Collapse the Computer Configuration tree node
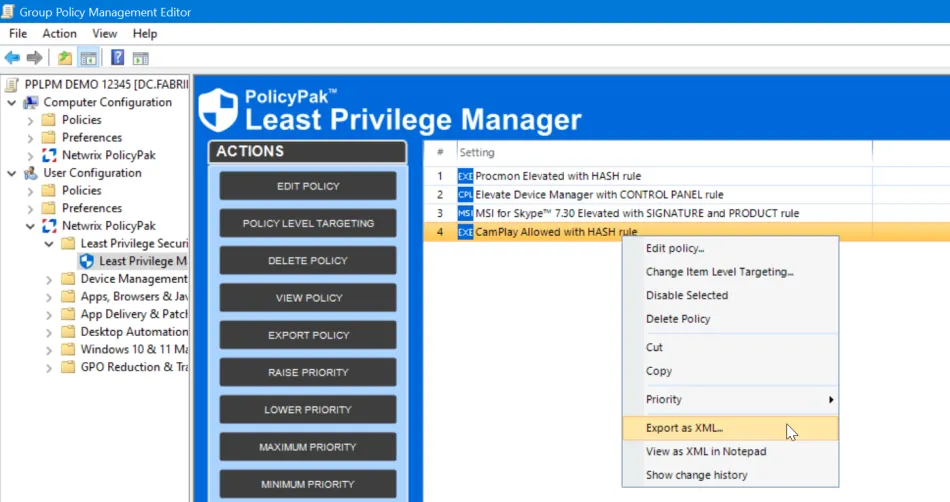The height and width of the screenshot is (502, 950). tap(12, 102)
